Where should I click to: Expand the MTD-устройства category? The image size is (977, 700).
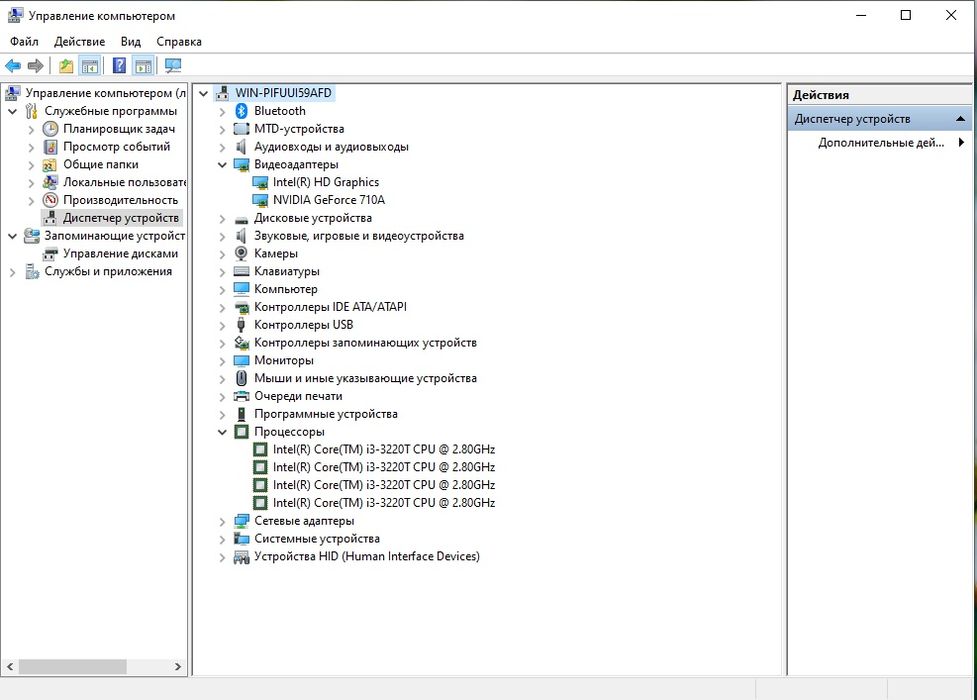pos(222,130)
